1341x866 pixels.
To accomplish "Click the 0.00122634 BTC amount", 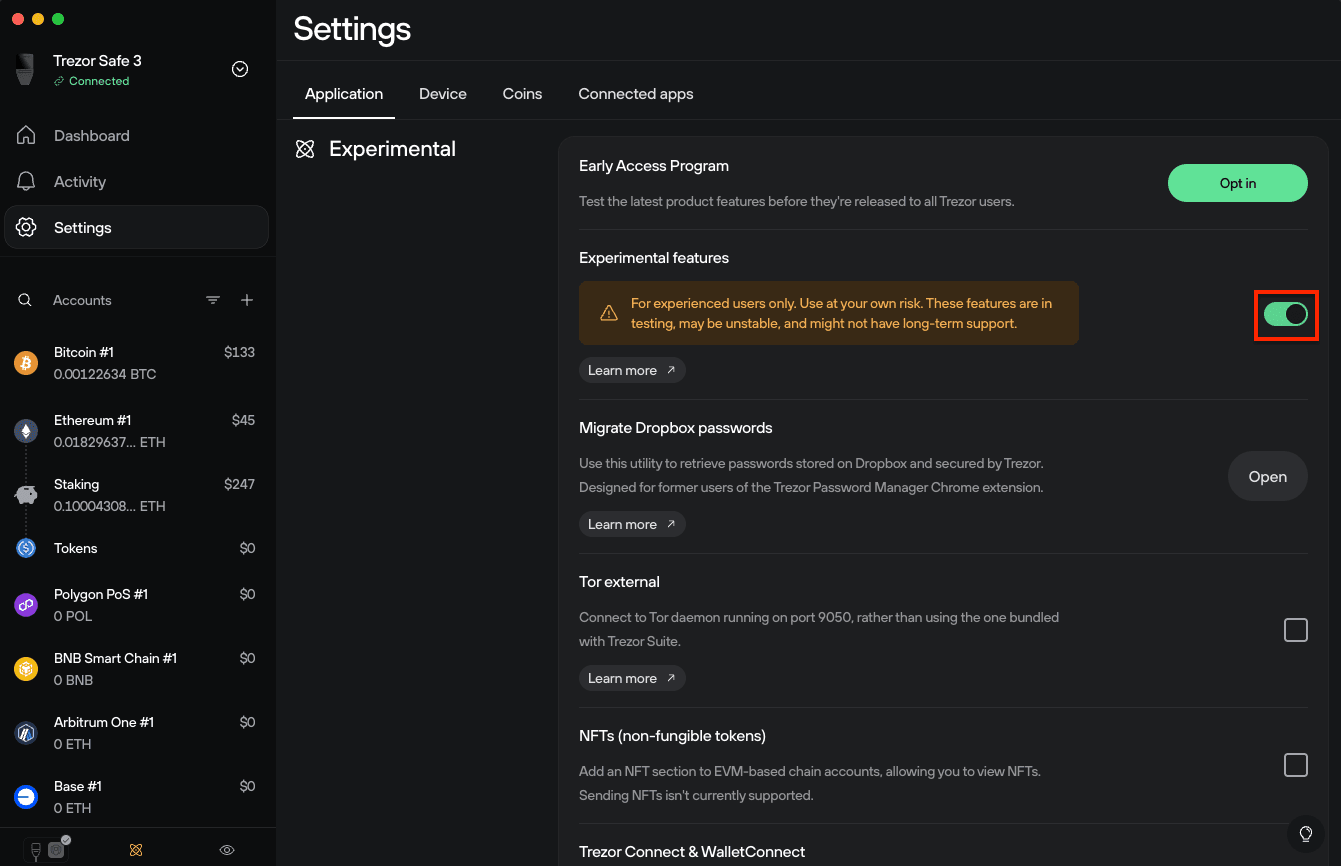I will tap(105, 374).
